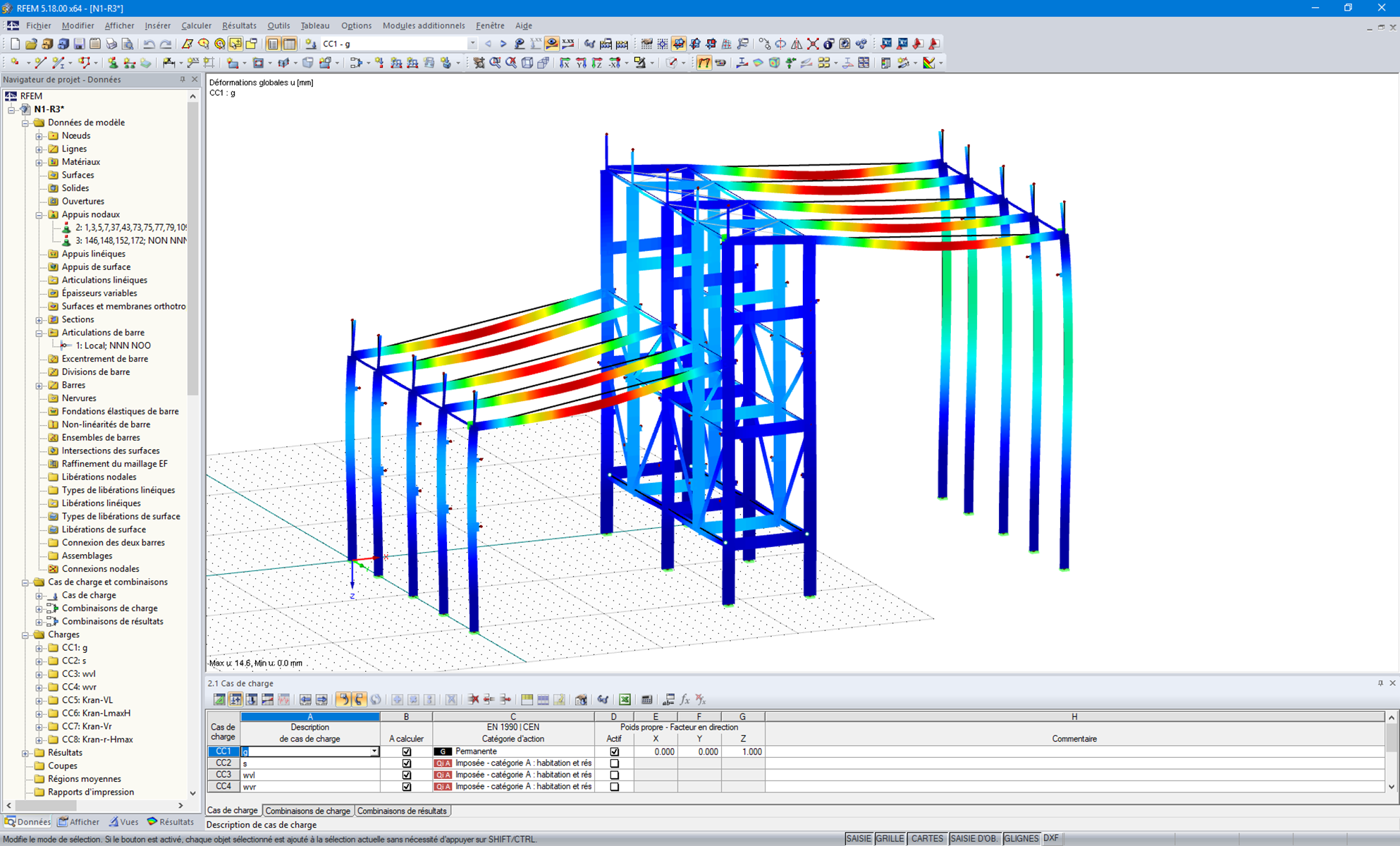Screen dimensions: 1400x846
Task: Select the Excel export icon in table toolbar
Action: [623, 699]
